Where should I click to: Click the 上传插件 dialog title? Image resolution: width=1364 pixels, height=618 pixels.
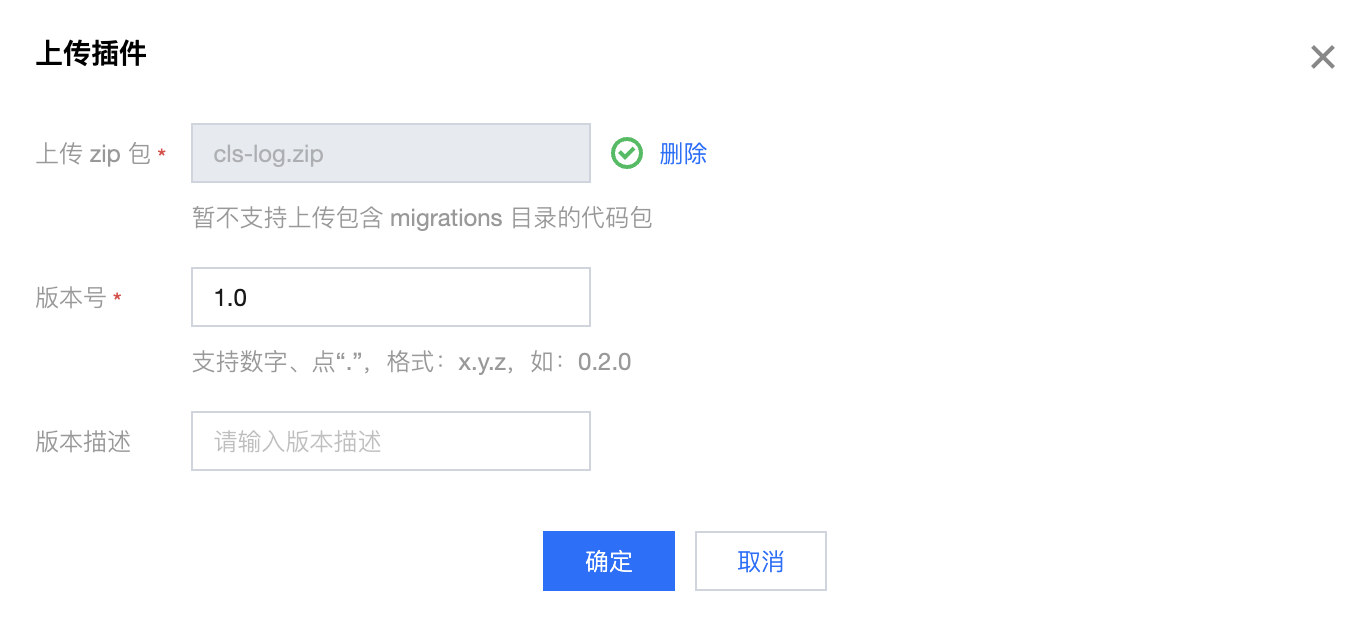pyautogui.click(x=91, y=53)
